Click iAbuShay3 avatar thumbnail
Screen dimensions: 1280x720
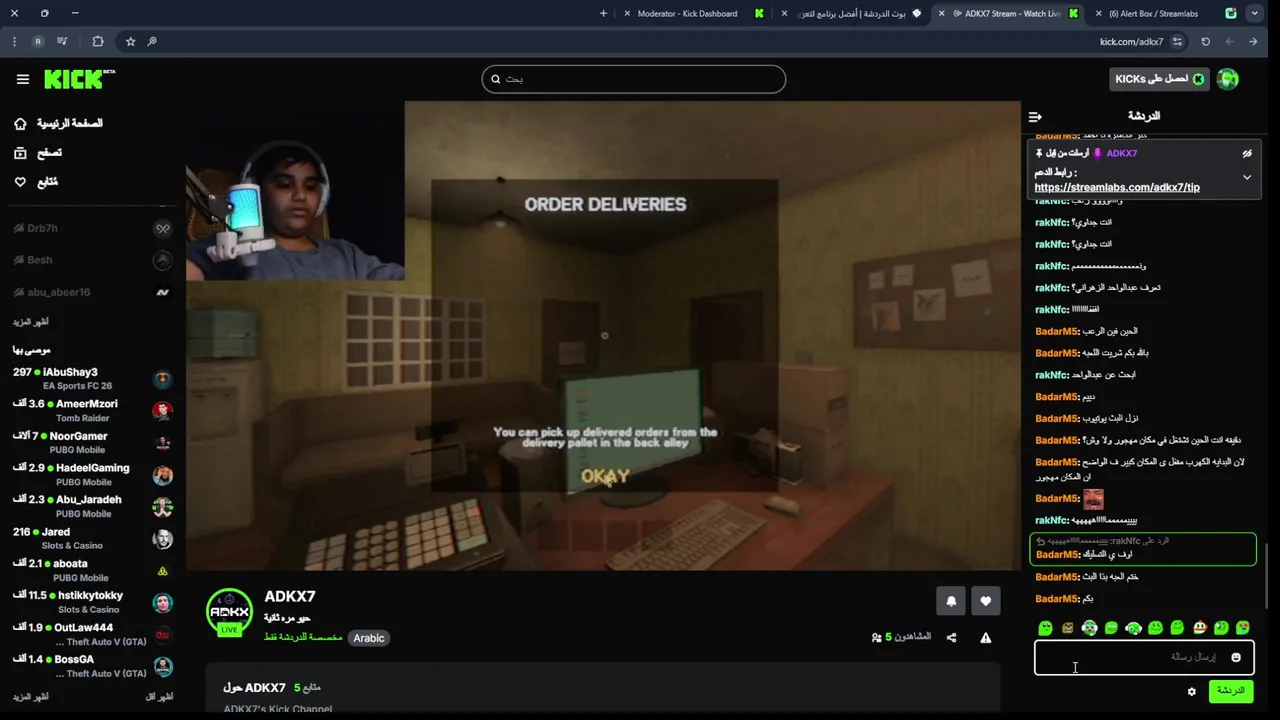pos(162,379)
